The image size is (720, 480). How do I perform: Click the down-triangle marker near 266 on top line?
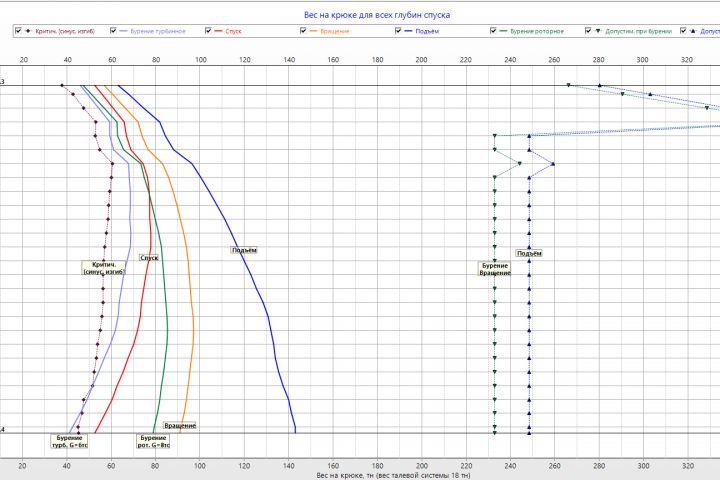568,85
